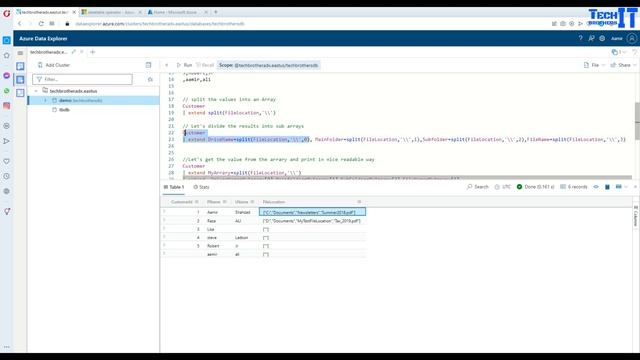Click the Shahzad last name cell

[242, 212]
